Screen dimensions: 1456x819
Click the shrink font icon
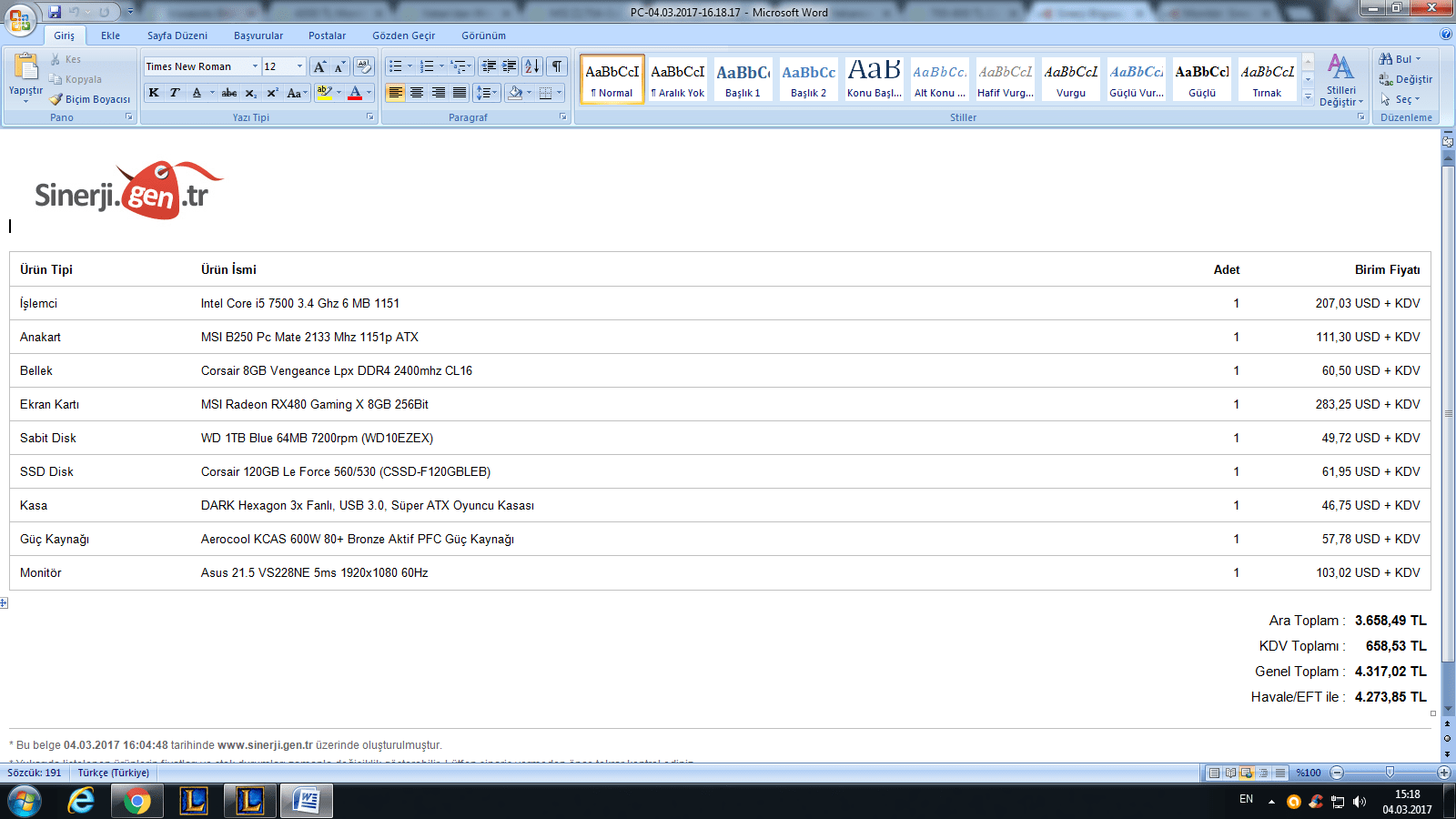pos(339,66)
